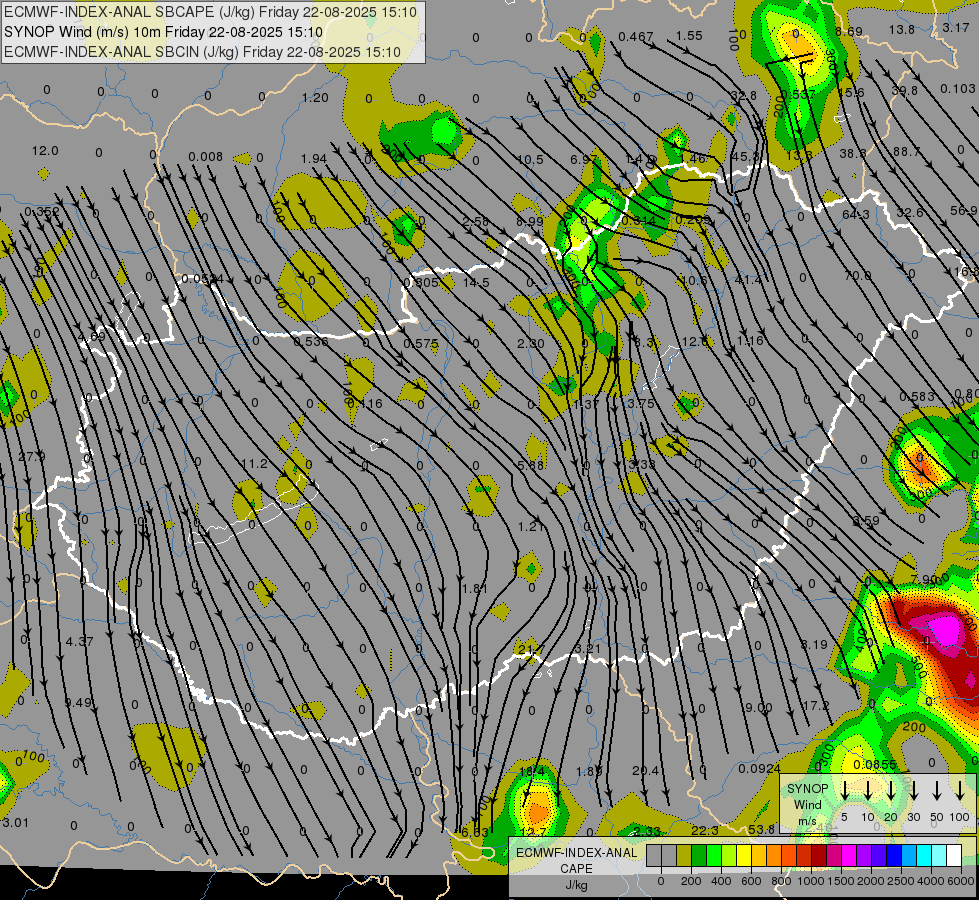Viewport: 979px width, 900px height.
Task: Click the grid value '11.2'
Action: click(253, 463)
